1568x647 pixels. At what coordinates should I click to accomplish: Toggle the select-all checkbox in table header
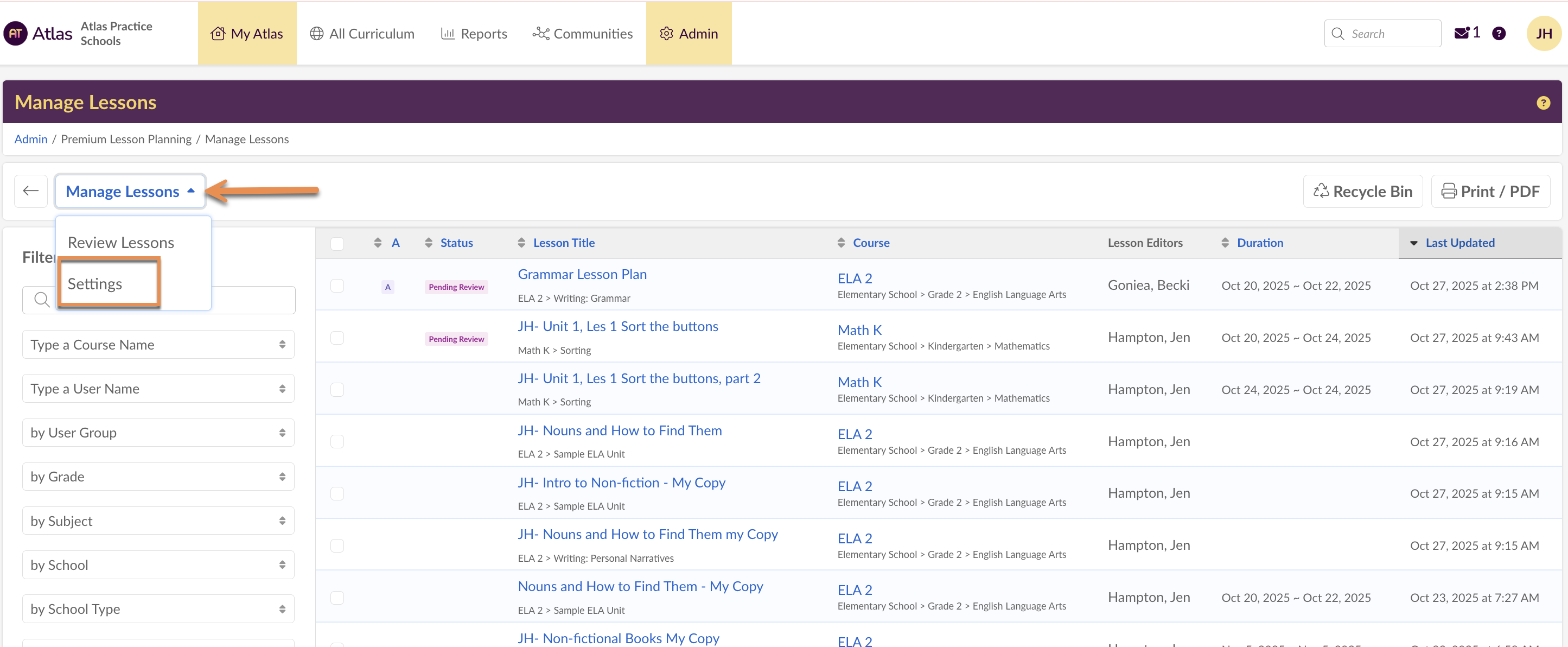coord(337,244)
